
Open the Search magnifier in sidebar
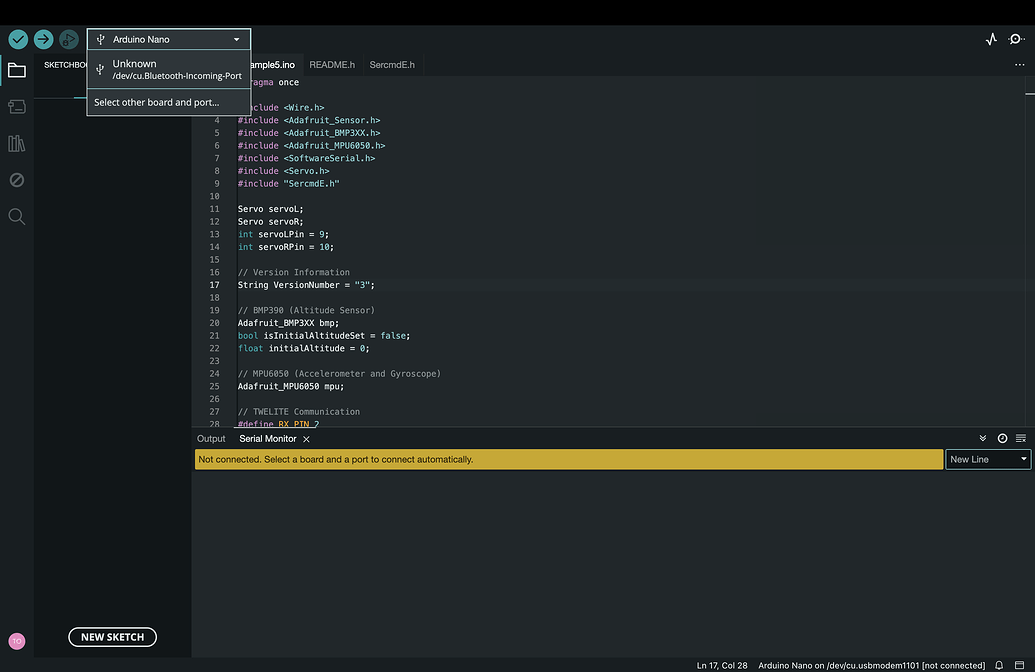[16, 216]
